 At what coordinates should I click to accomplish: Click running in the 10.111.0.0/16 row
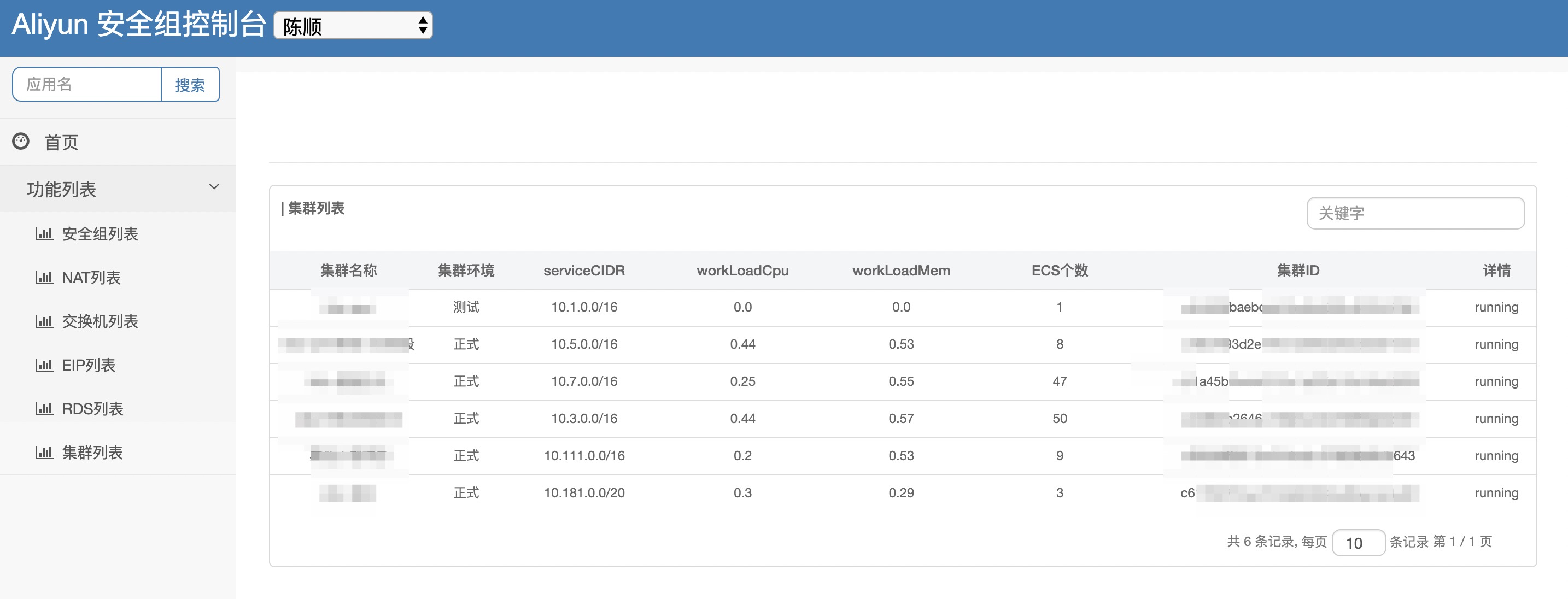[1497, 455]
